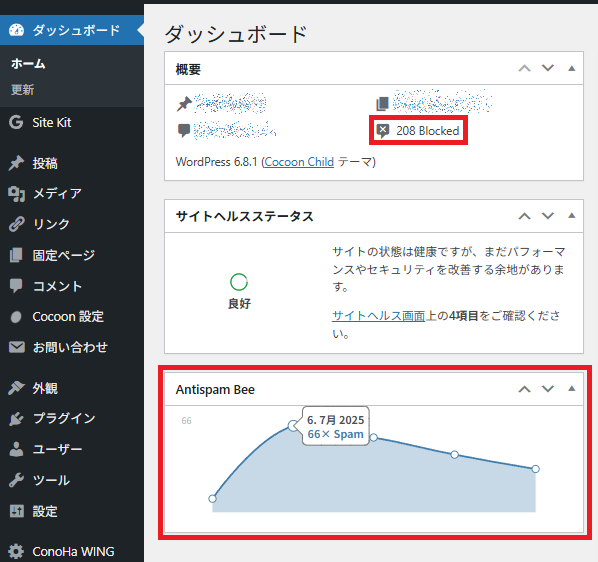Click the last chart point on Antispam Bee graph

[535, 469]
